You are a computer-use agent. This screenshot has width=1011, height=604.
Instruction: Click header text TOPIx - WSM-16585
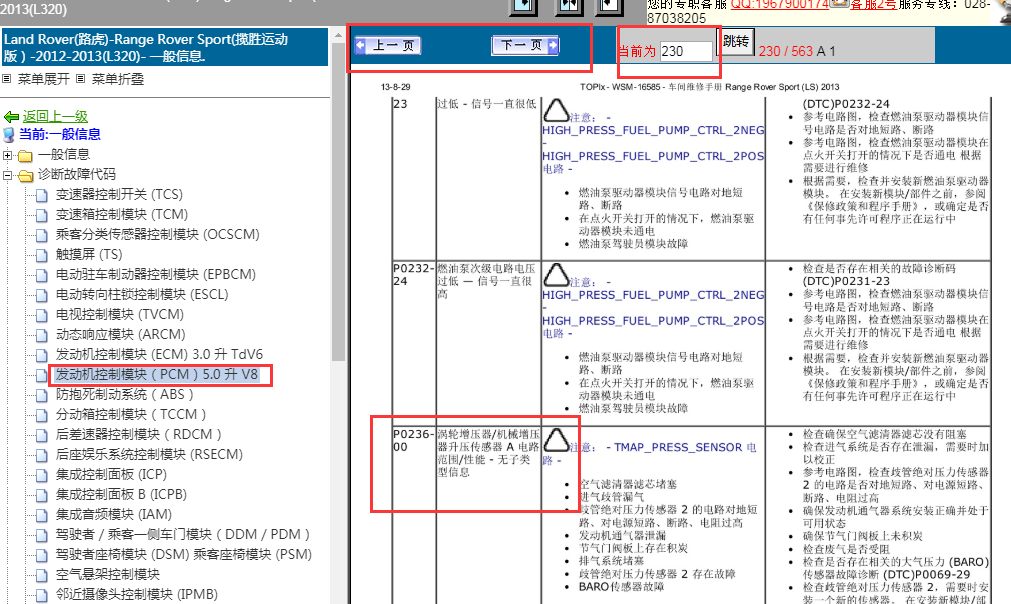point(620,87)
